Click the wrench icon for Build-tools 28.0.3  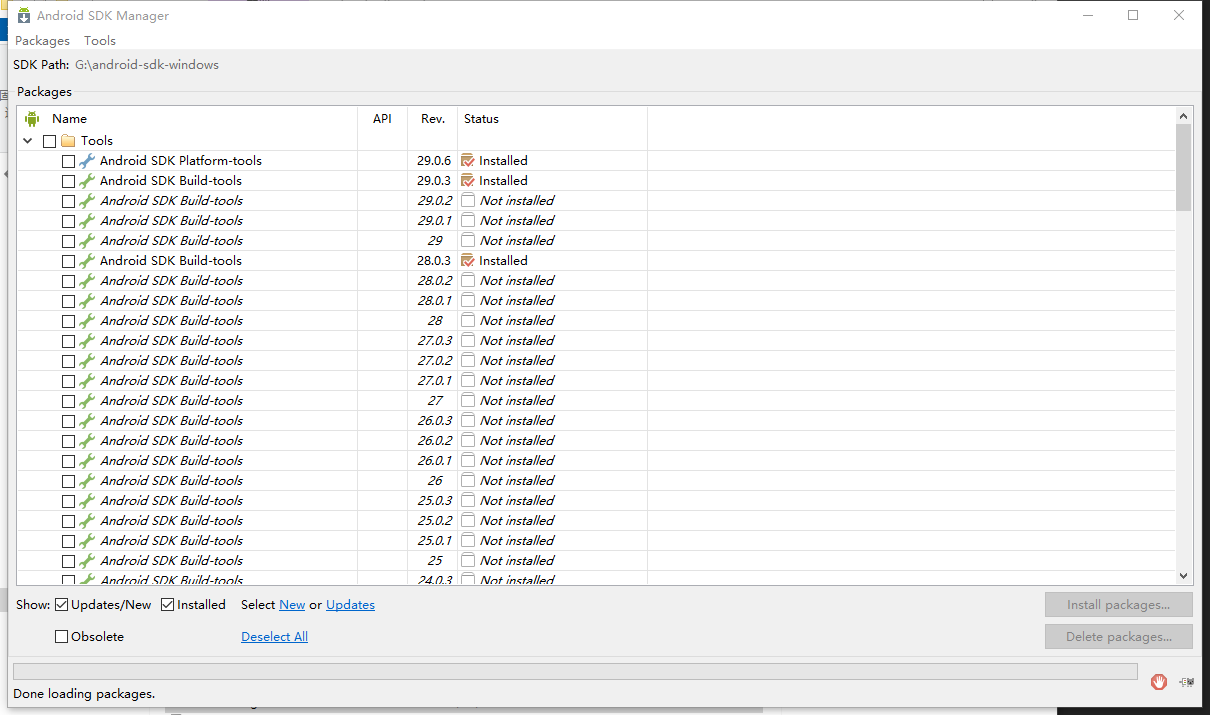click(x=87, y=261)
